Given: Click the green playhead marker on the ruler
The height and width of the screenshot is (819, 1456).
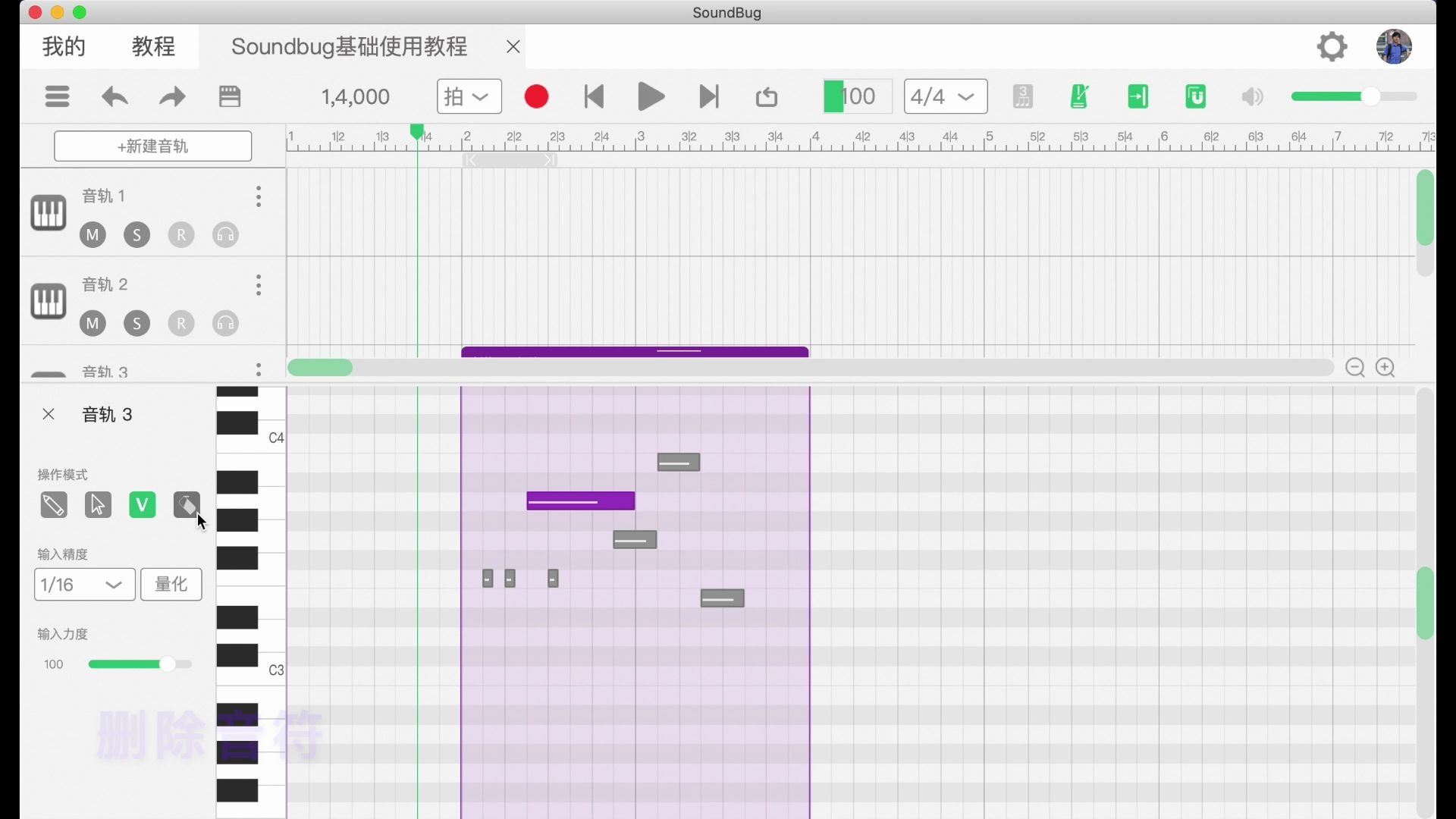Looking at the screenshot, I should (417, 132).
